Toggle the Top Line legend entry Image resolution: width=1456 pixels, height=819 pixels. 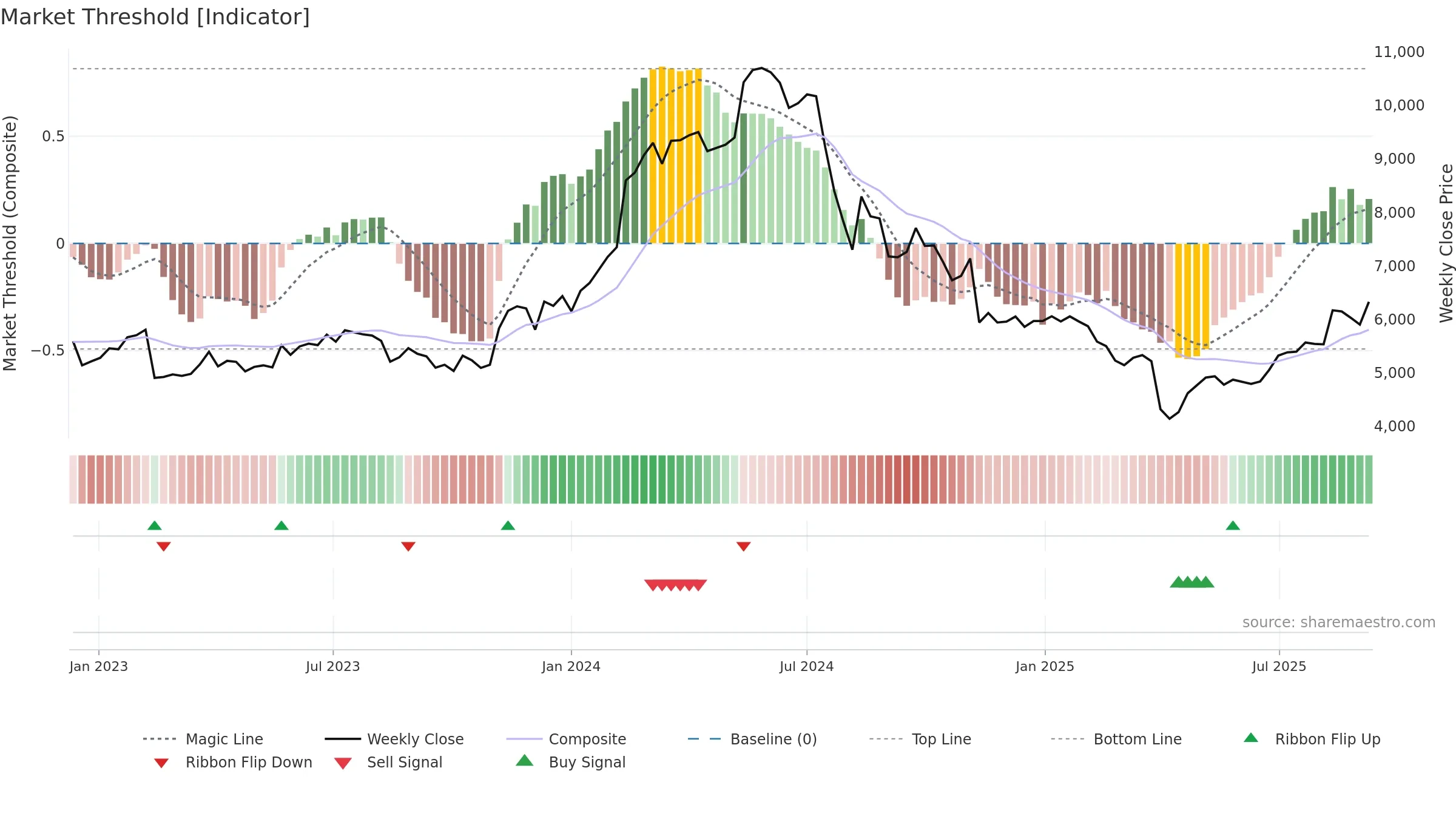pos(920,739)
